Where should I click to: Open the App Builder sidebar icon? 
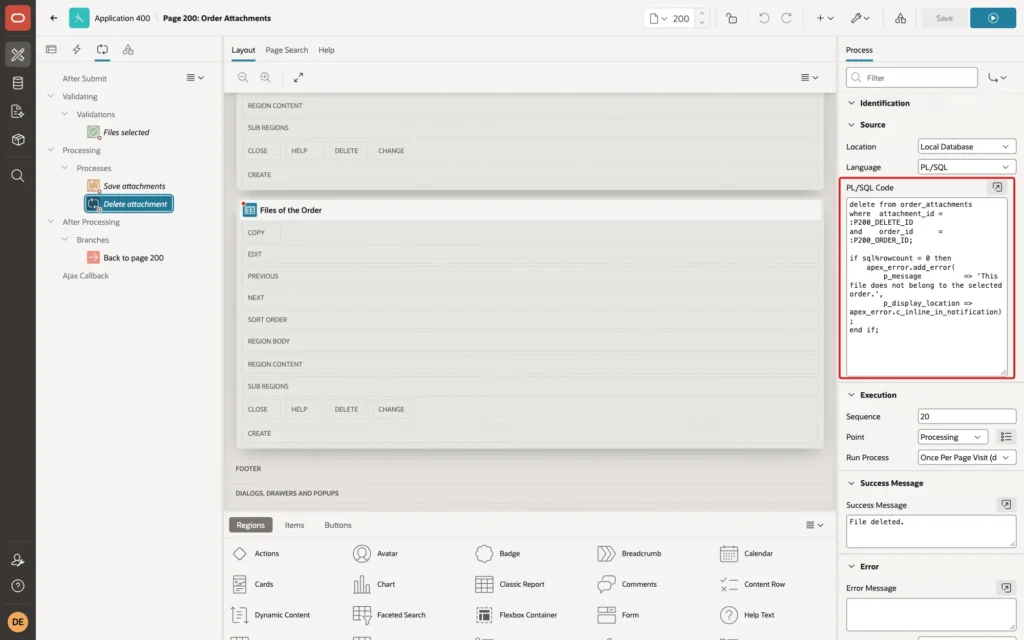tap(18, 55)
